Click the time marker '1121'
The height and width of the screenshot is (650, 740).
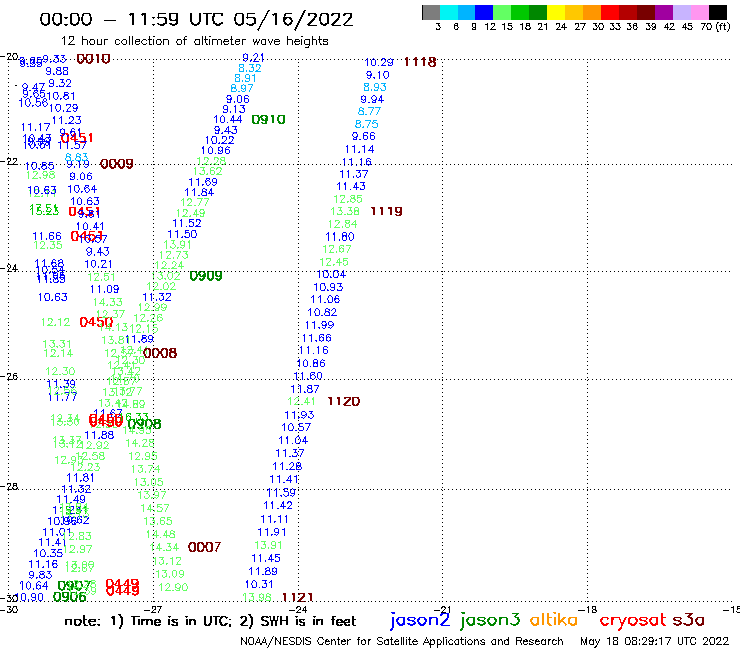tap(297, 597)
